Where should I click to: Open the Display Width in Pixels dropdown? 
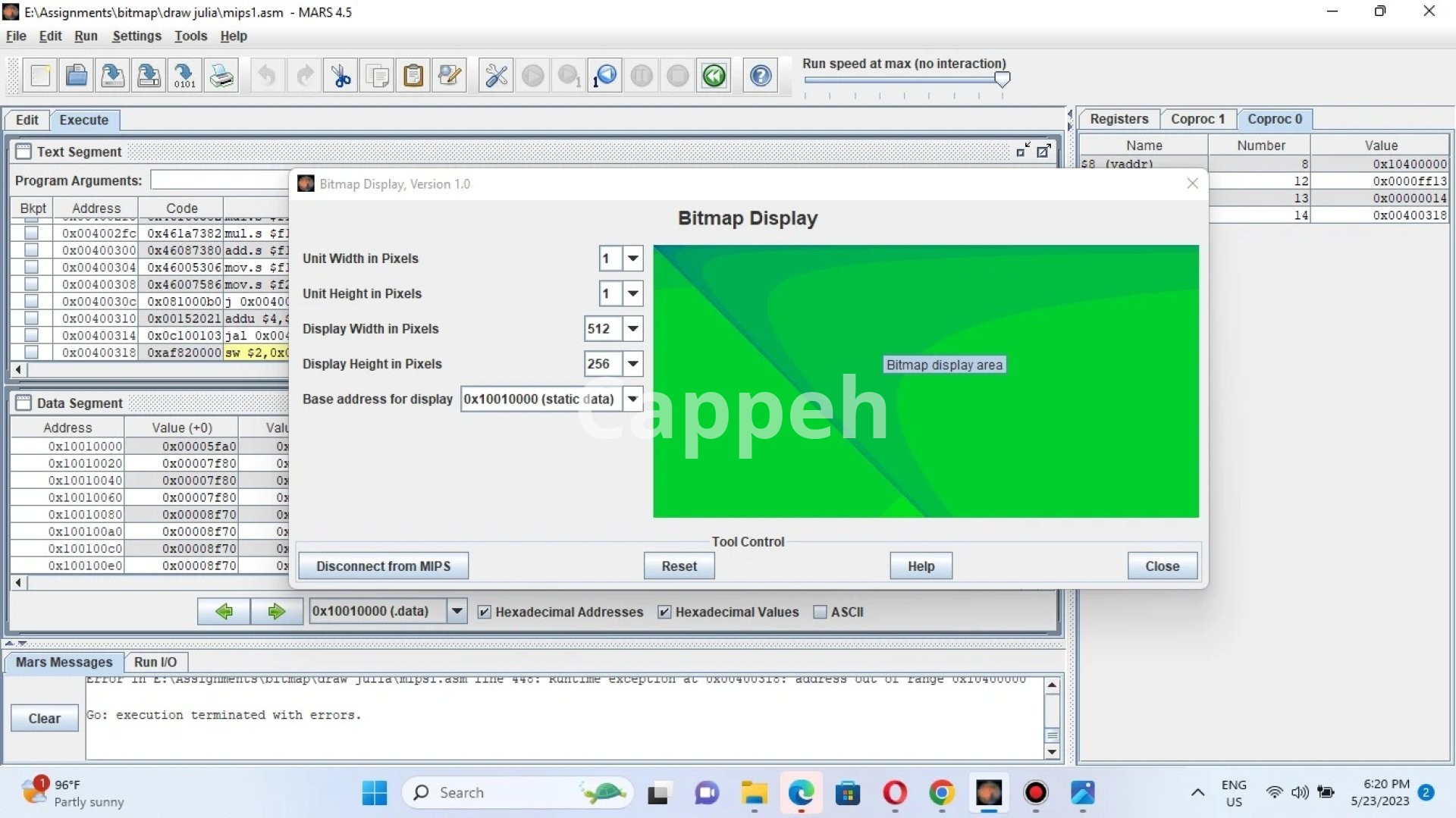tap(632, 329)
